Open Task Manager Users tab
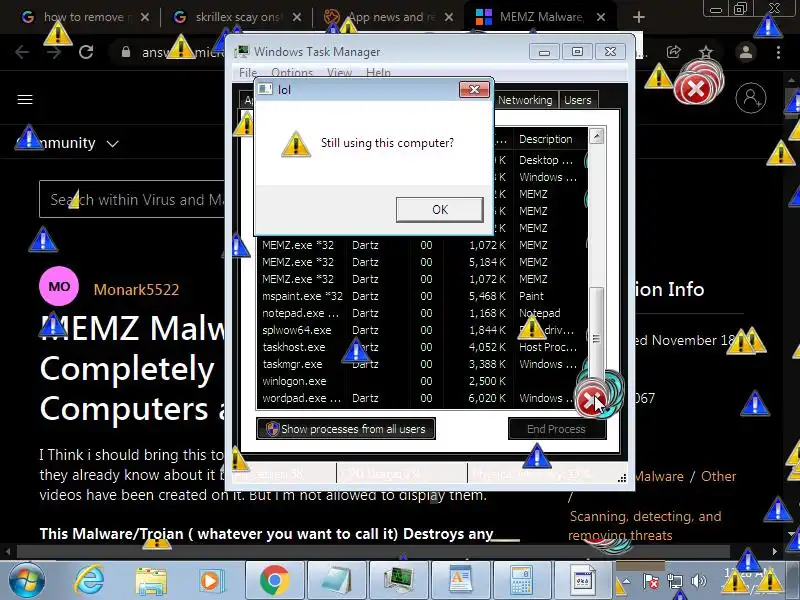This screenshot has width=800, height=600. (x=578, y=100)
